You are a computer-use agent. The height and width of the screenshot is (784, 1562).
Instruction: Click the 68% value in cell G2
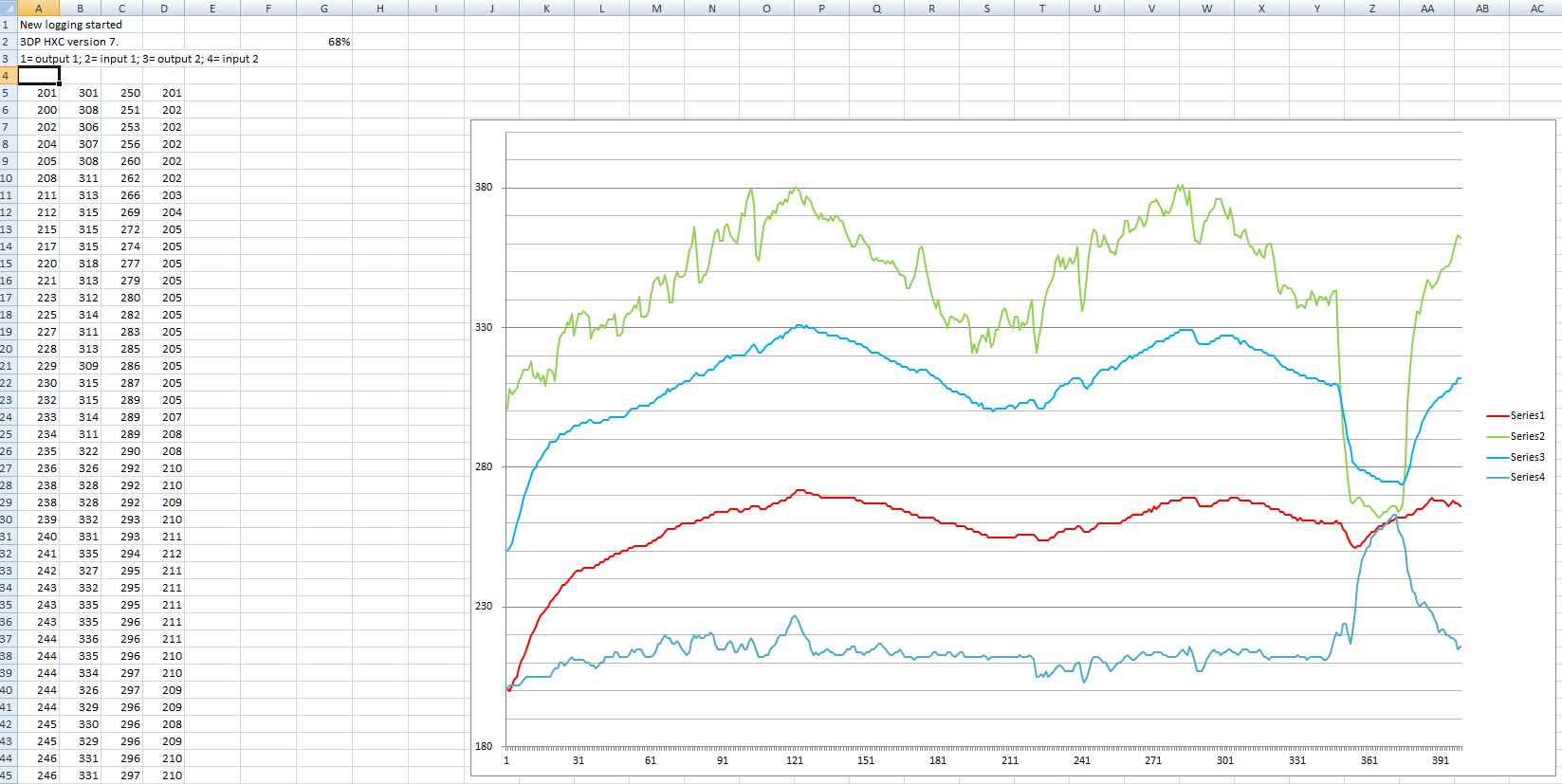(x=324, y=42)
